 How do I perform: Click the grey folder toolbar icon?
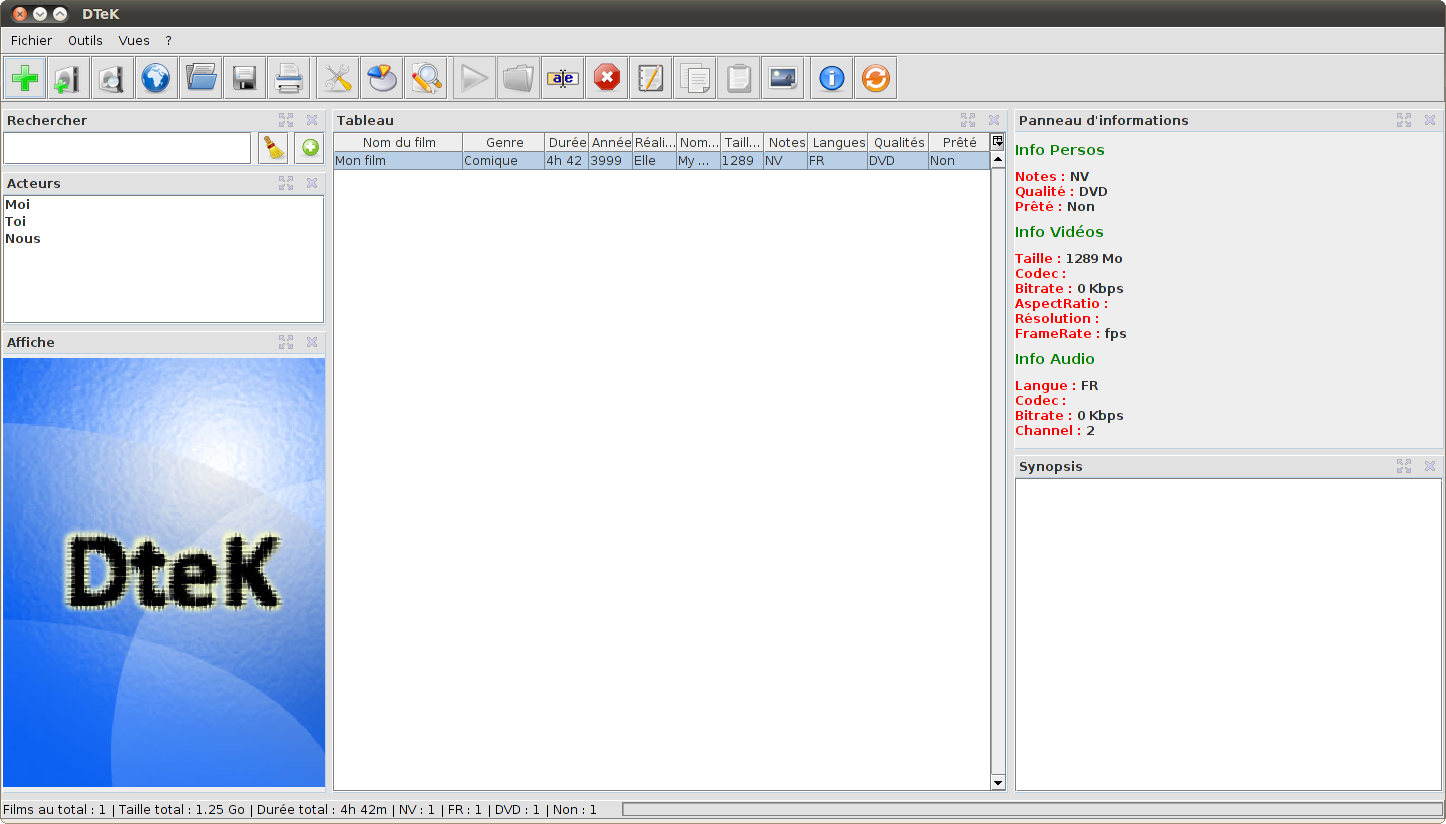(519, 78)
